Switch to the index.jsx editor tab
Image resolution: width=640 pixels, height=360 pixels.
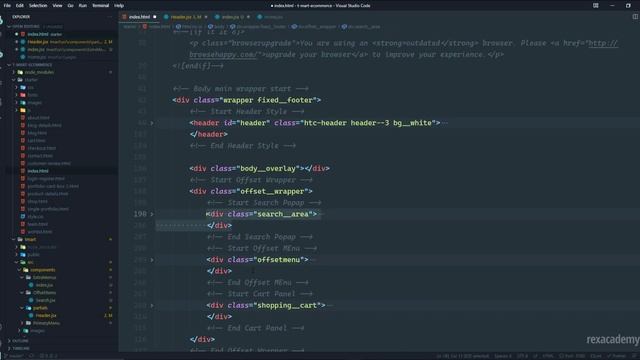tap(232, 17)
